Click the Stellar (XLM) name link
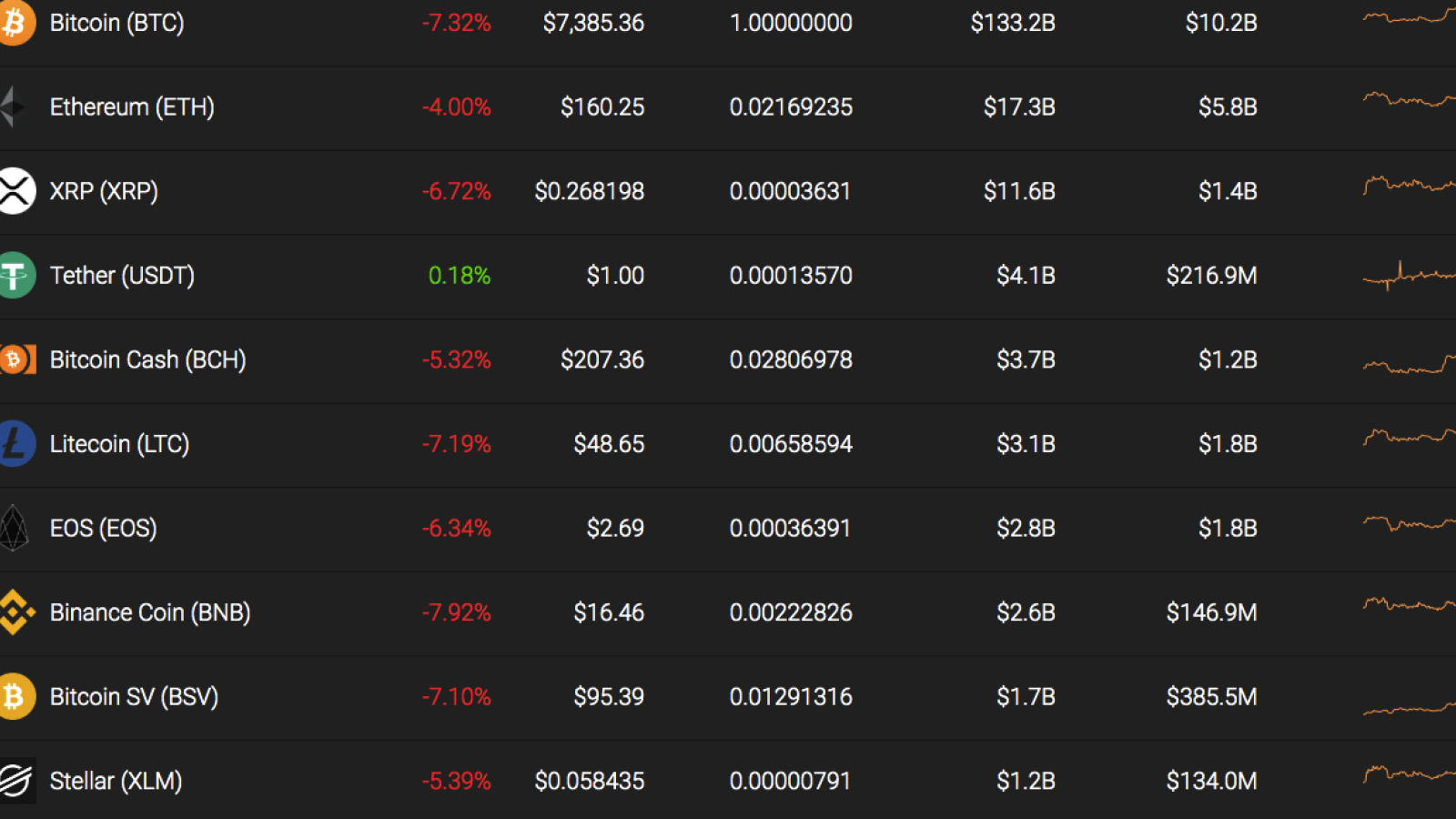The image size is (1456, 819). coord(116,781)
